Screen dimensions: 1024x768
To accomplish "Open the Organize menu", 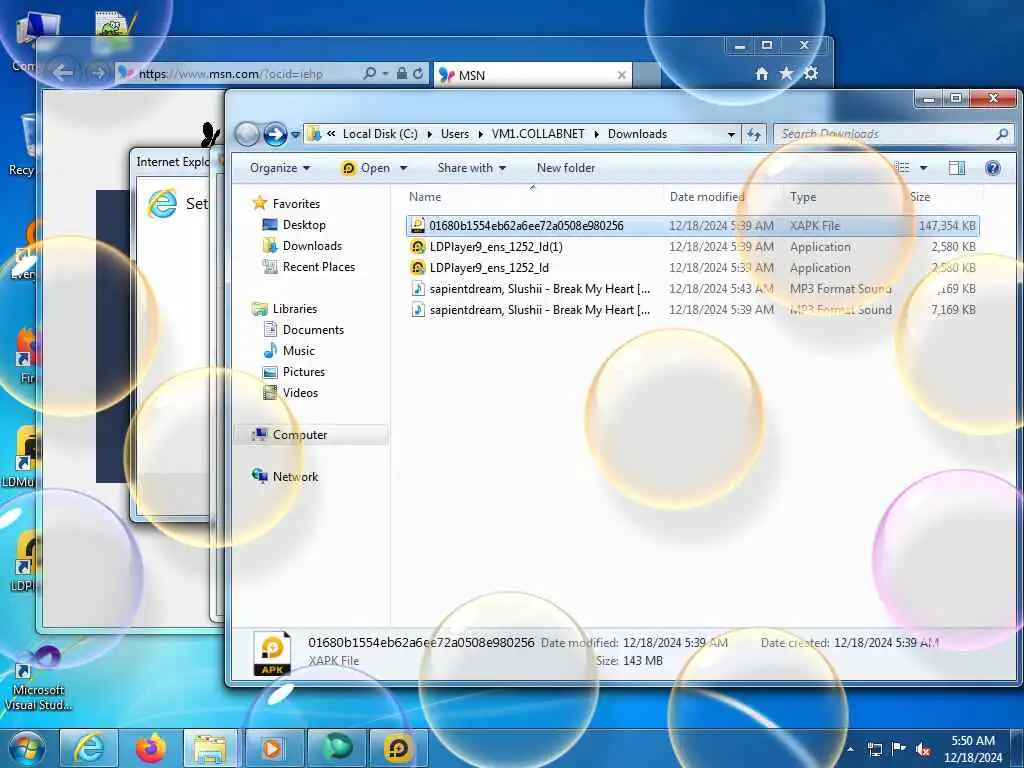I will click(x=280, y=168).
